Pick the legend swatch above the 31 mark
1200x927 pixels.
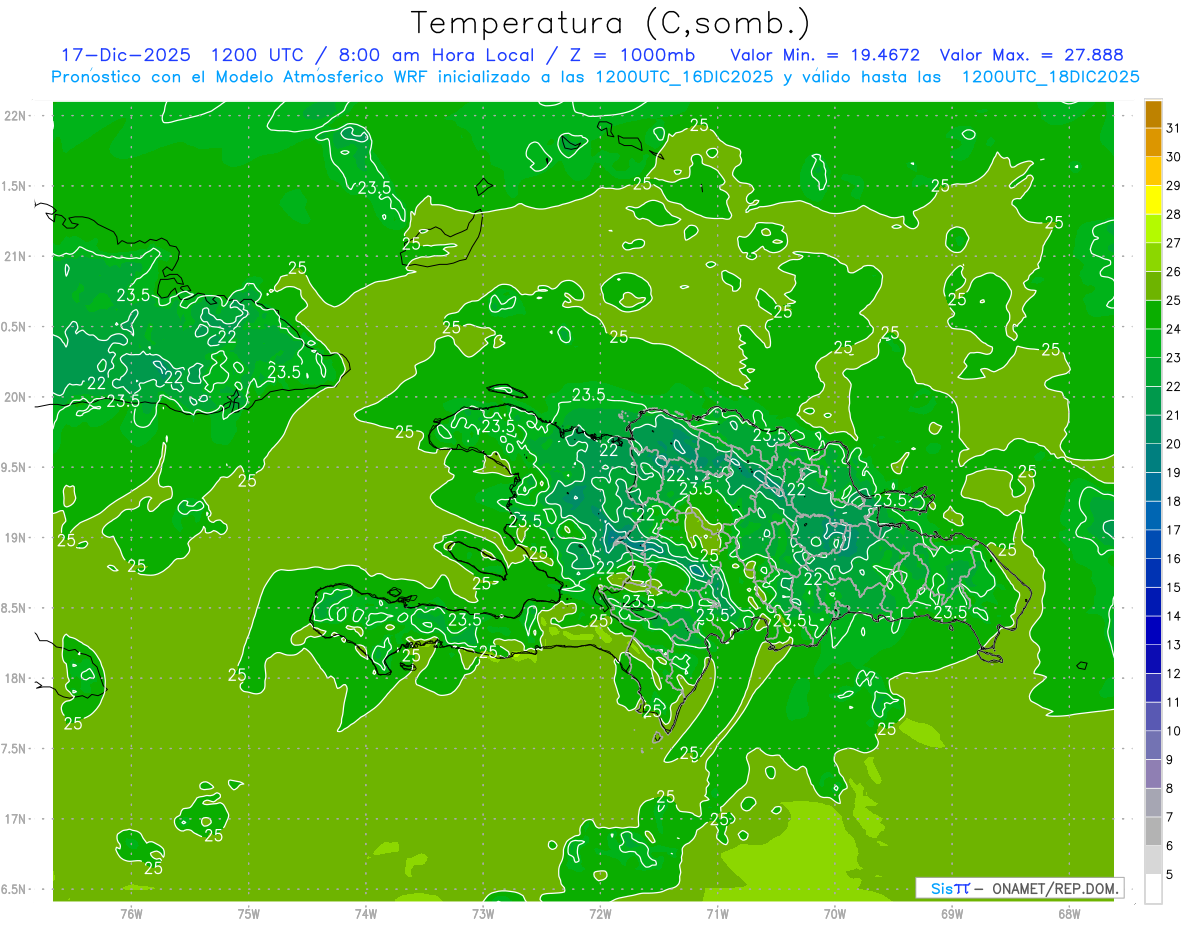(1154, 114)
